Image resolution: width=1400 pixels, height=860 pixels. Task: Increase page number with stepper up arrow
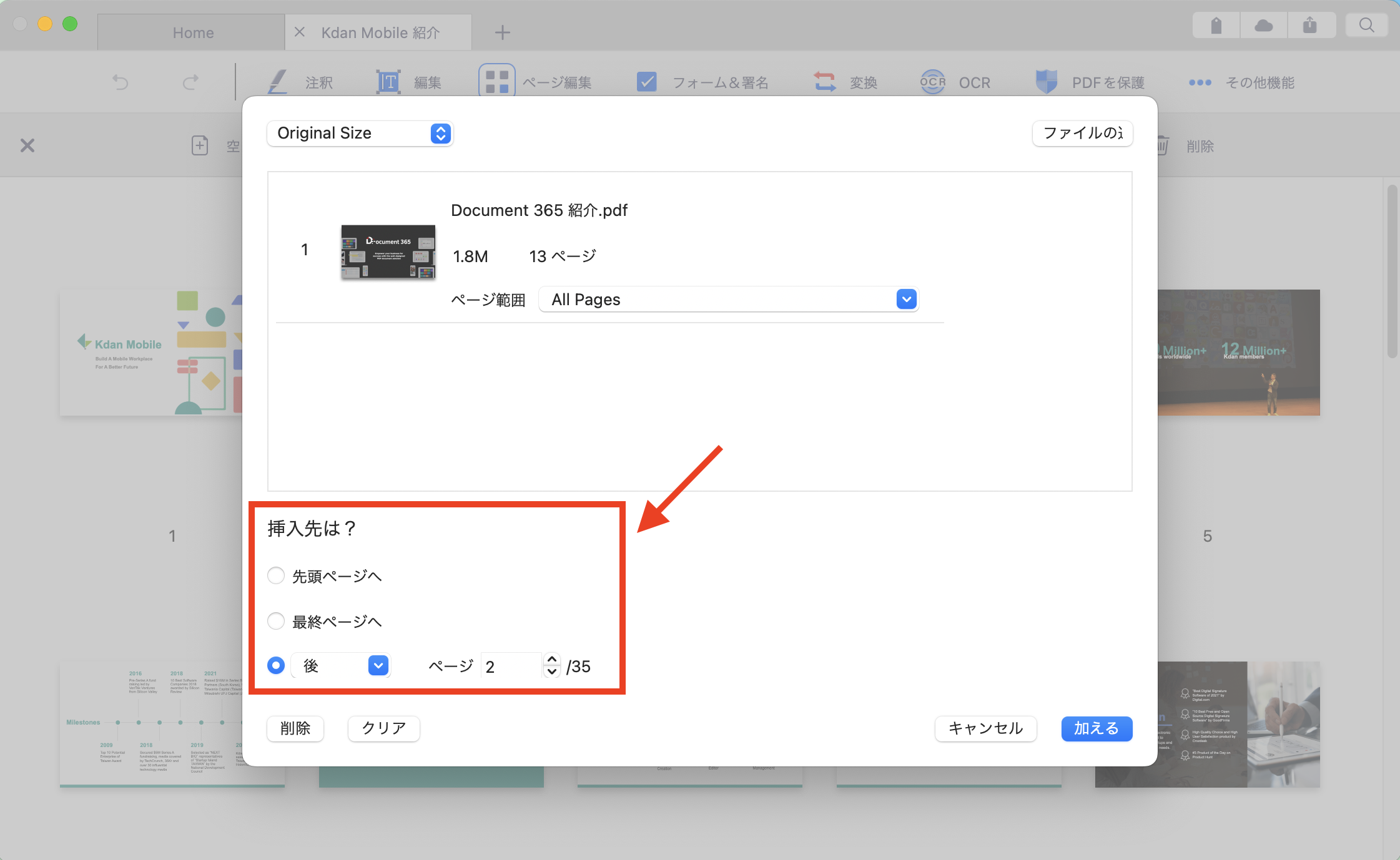(x=552, y=659)
